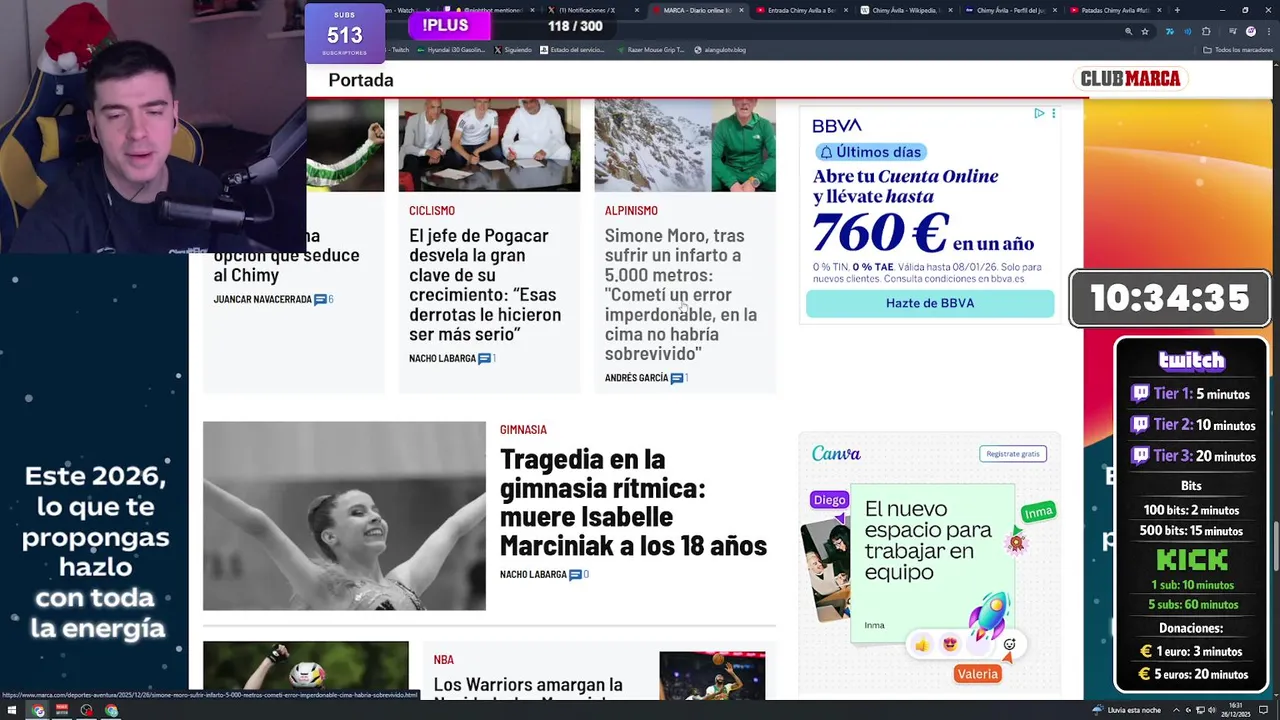Click the snowy mountain Simone Moro photo
The image size is (1280, 720).
(x=685, y=145)
